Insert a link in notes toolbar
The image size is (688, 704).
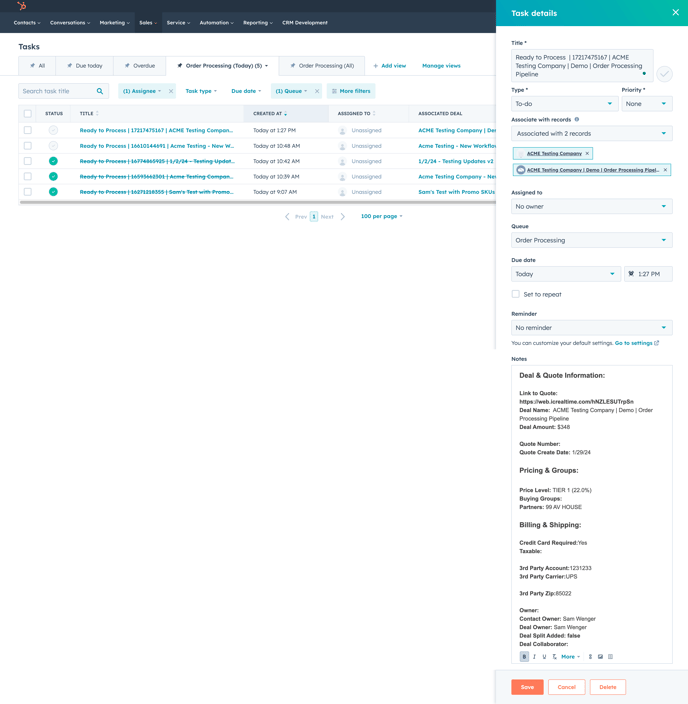(590, 656)
